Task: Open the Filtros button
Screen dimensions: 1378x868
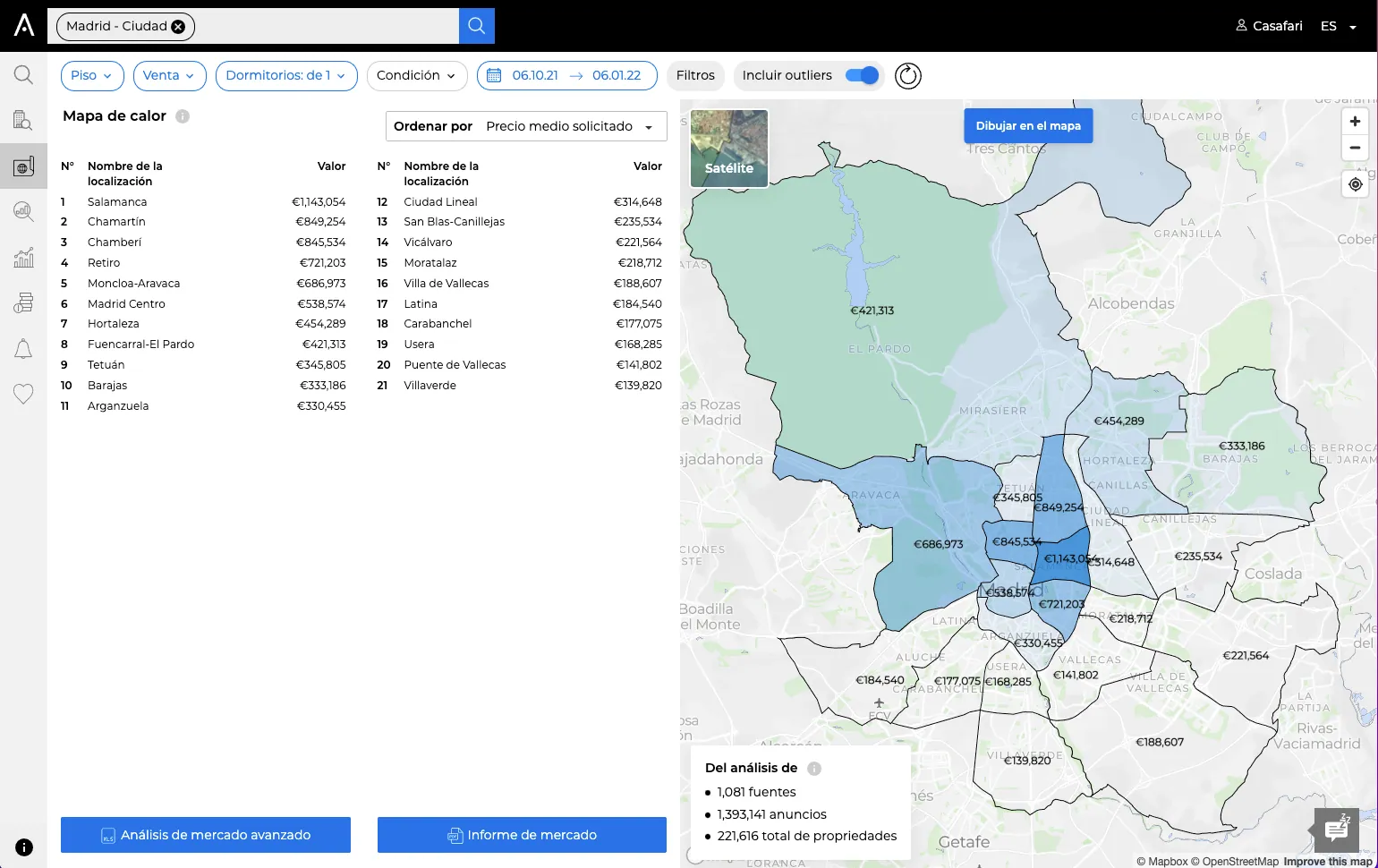Action: click(695, 76)
